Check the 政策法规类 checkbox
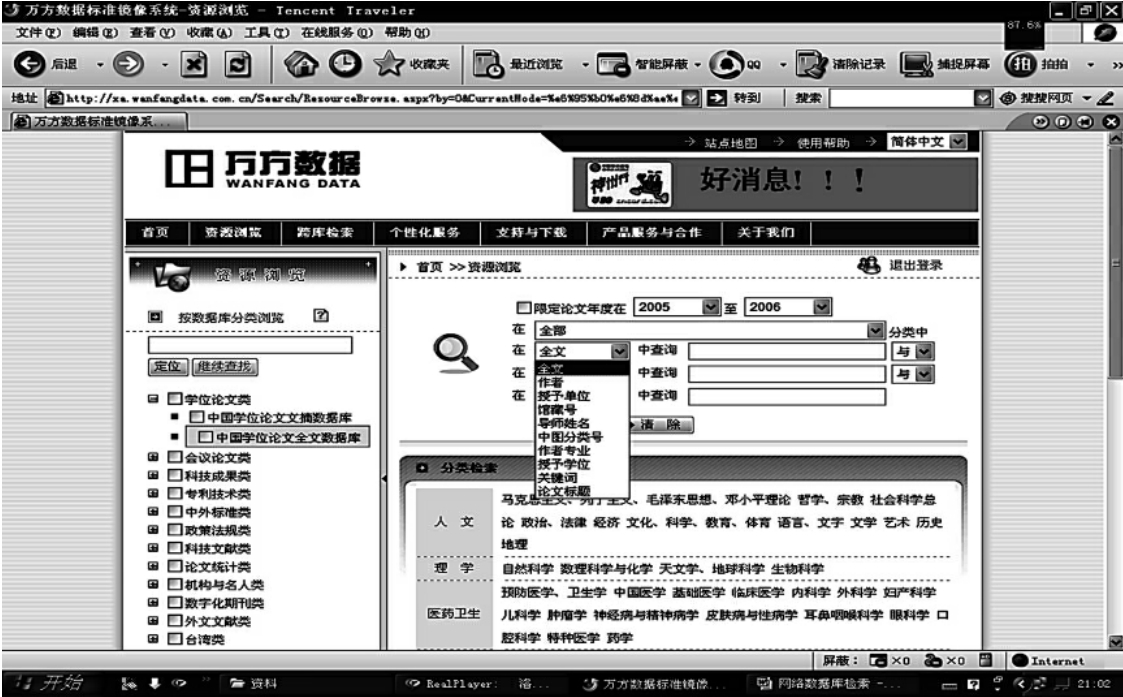This screenshot has width=1123, height=697. pos(175,529)
